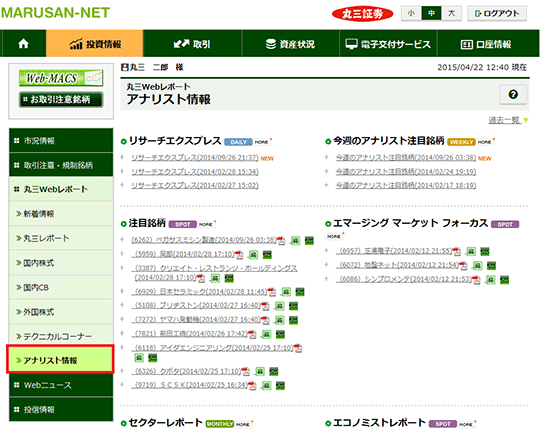Open 今週のアナリスト注目銘柄 2014/02/17 18:19 report
This screenshot has height=444, width=540.
[x=406, y=185]
